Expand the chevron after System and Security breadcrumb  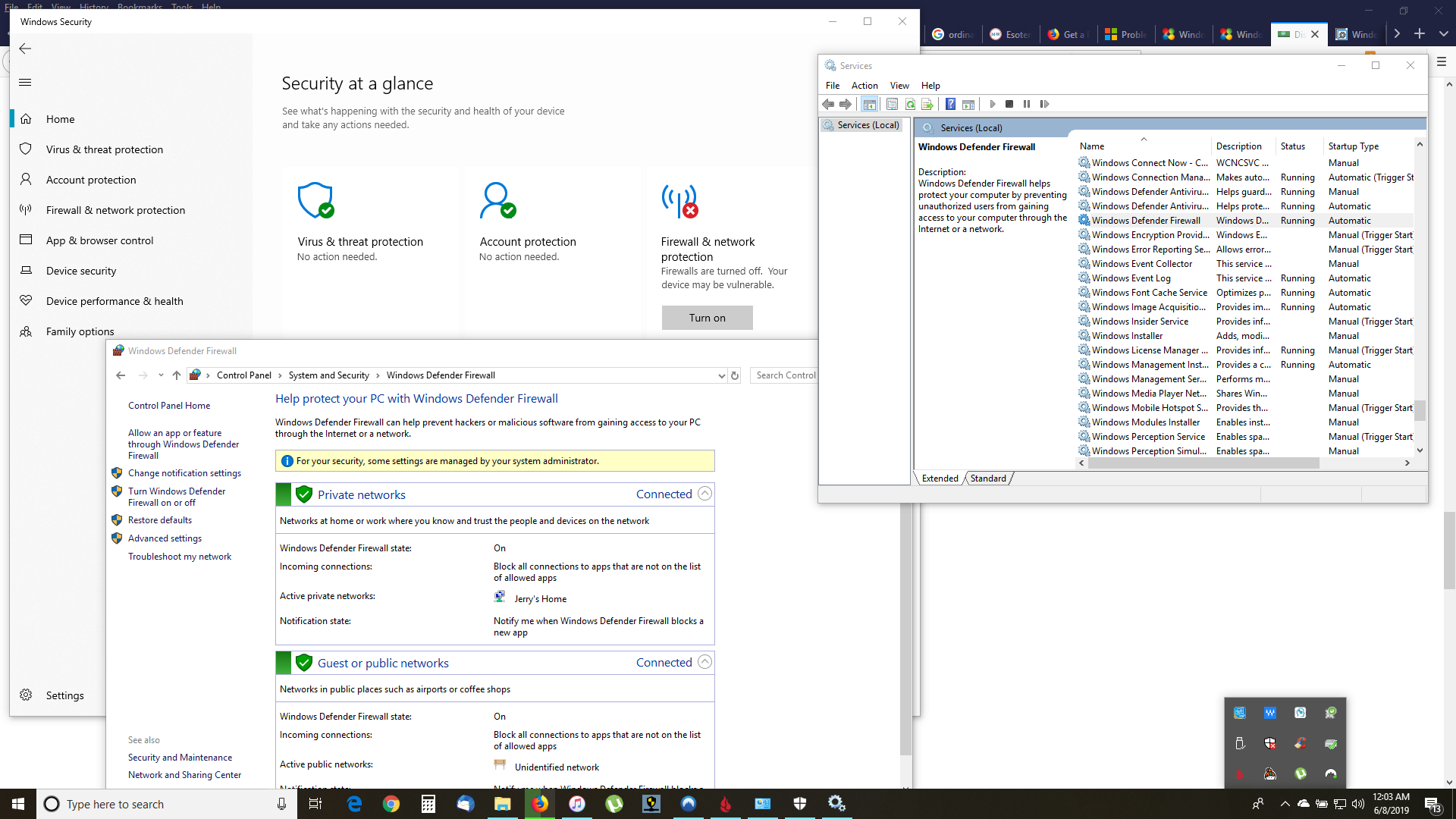[x=378, y=375]
